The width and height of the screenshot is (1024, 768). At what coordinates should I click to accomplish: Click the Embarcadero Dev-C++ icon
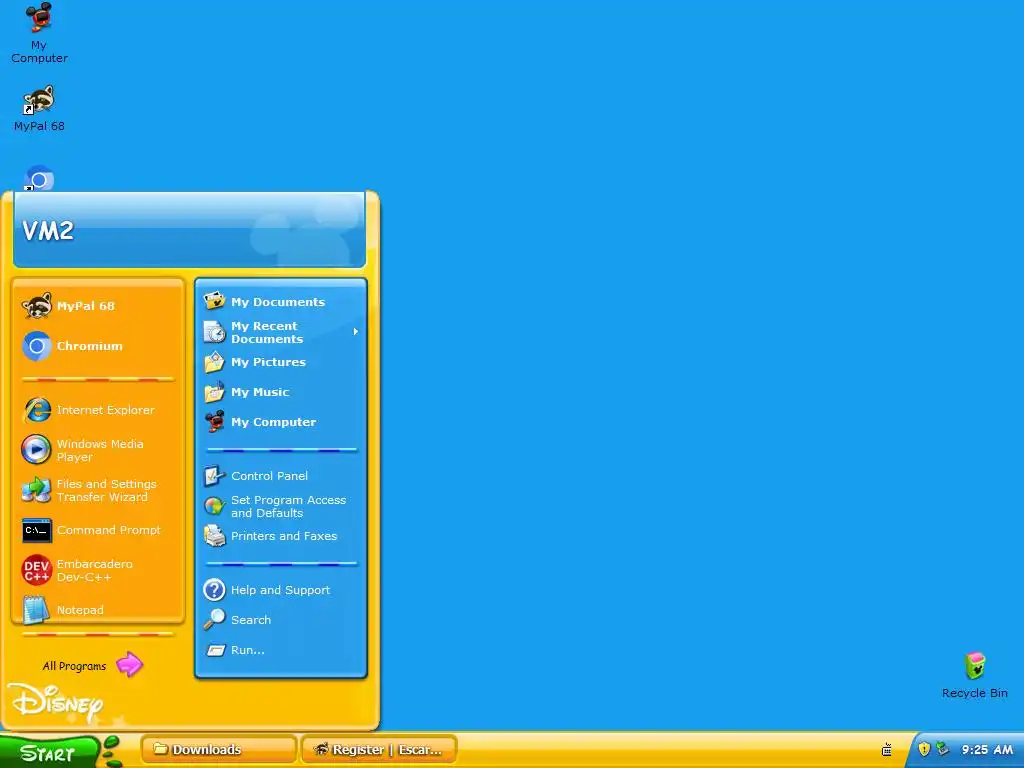click(x=37, y=570)
